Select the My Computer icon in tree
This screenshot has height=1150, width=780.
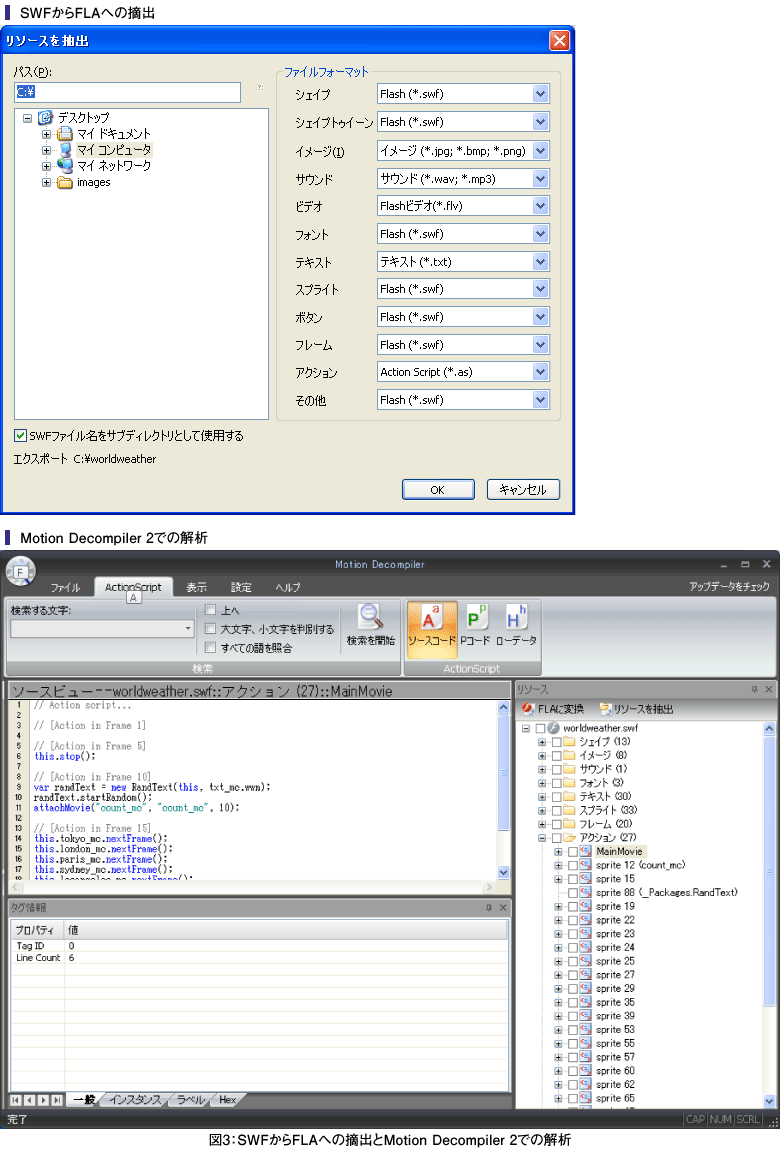point(65,149)
